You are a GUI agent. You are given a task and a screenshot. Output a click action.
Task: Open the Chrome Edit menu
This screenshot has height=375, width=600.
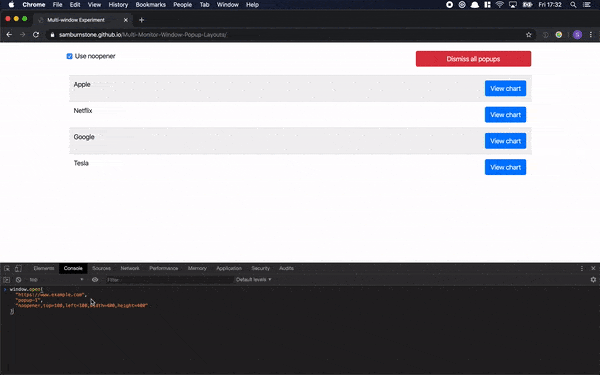click(x=75, y=5)
